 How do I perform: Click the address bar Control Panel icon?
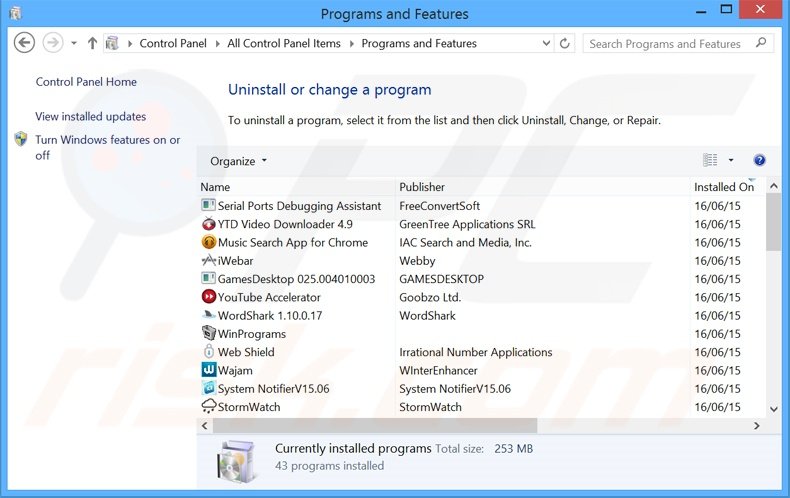(x=112, y=43)
